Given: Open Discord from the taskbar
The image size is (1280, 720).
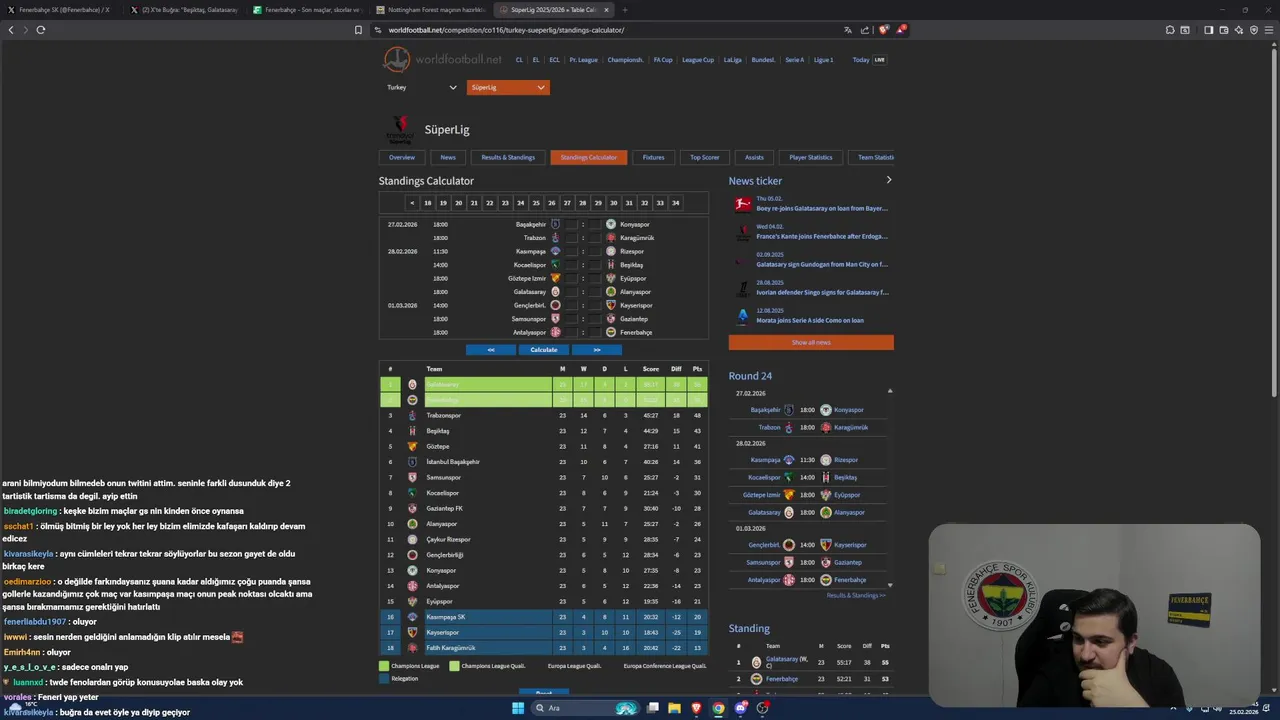Looking at the screenshot, I should [741, 708].
